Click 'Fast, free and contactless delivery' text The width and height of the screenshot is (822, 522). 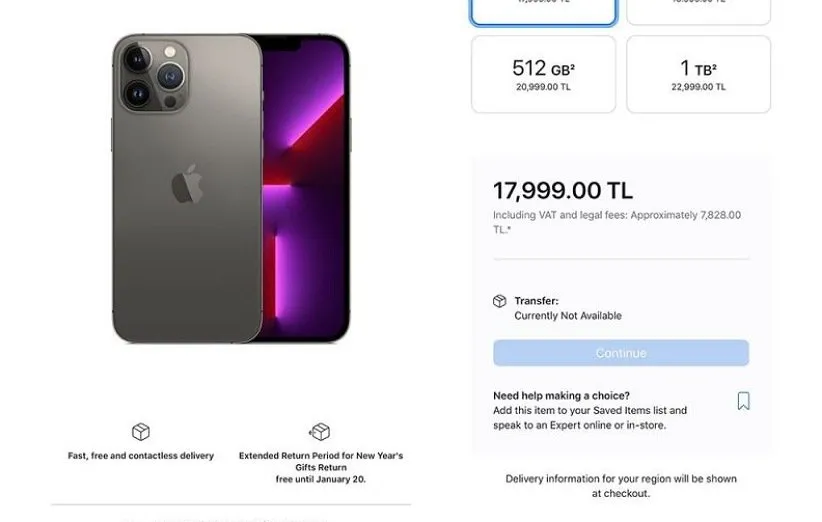(140, 455)
